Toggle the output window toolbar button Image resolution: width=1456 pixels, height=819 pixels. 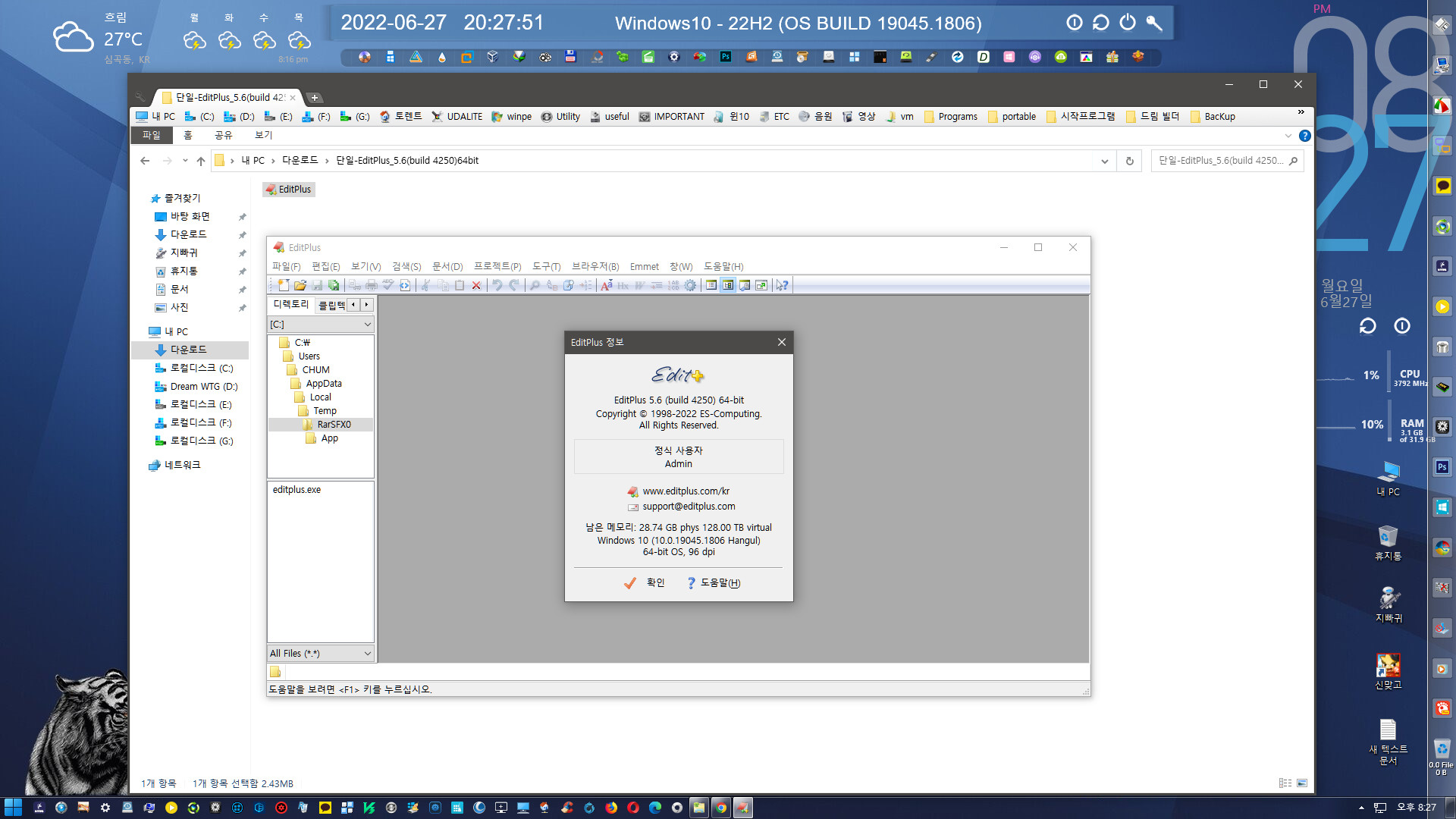745,285
